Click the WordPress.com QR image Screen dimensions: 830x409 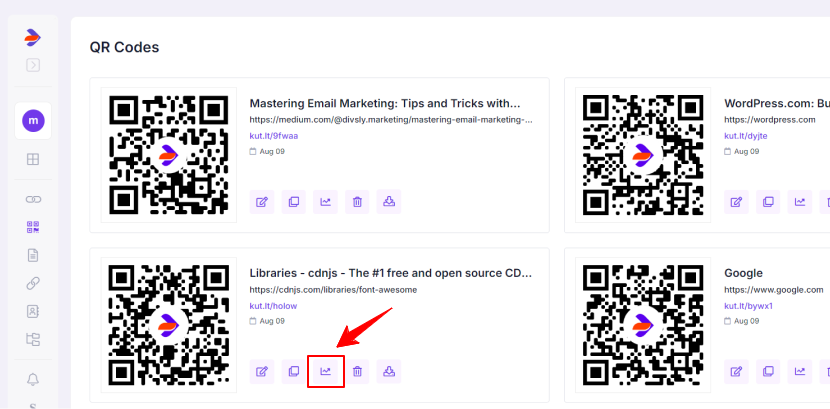tap(643, 155)
